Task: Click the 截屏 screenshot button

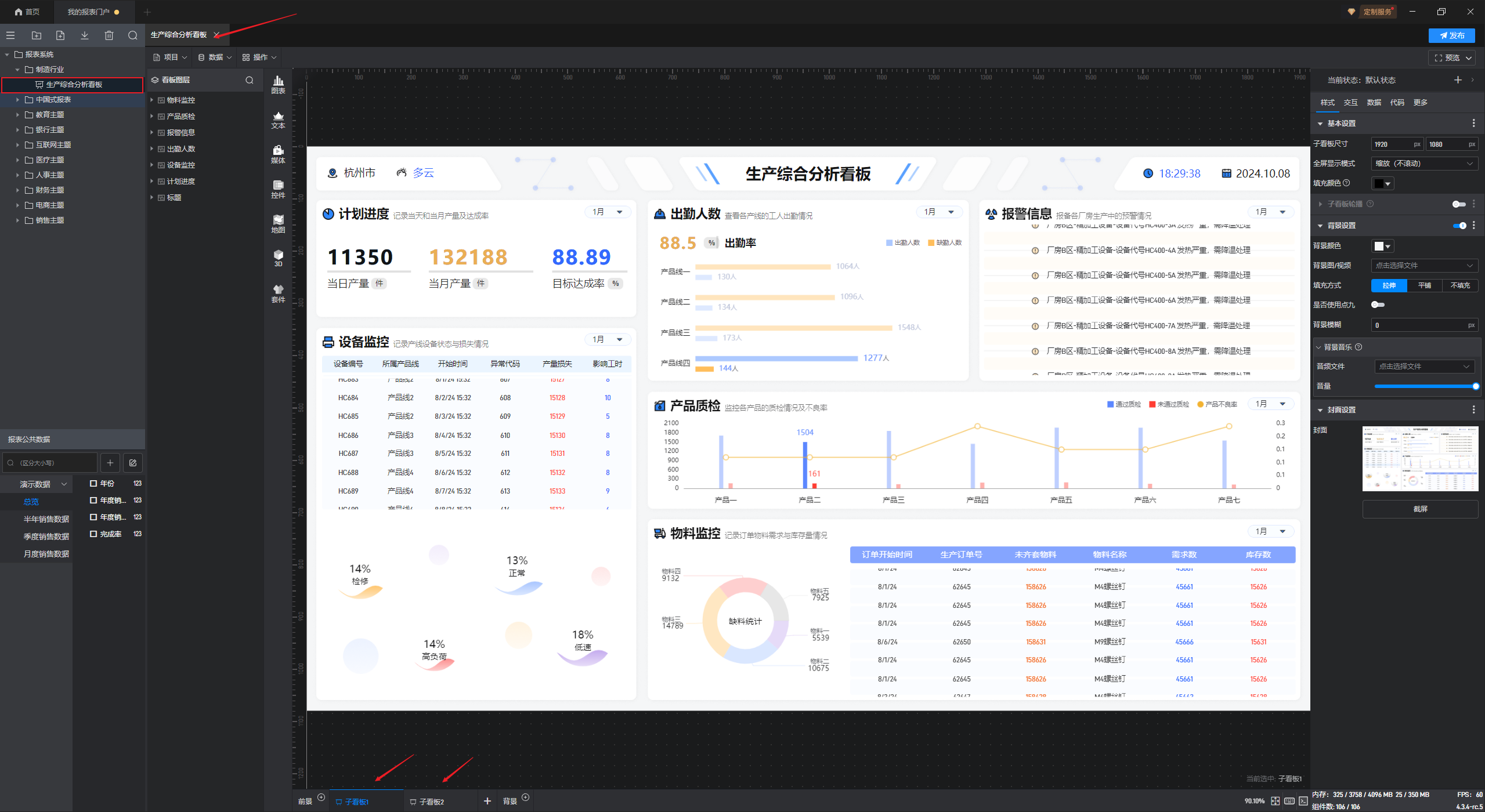Action: 1419,509
